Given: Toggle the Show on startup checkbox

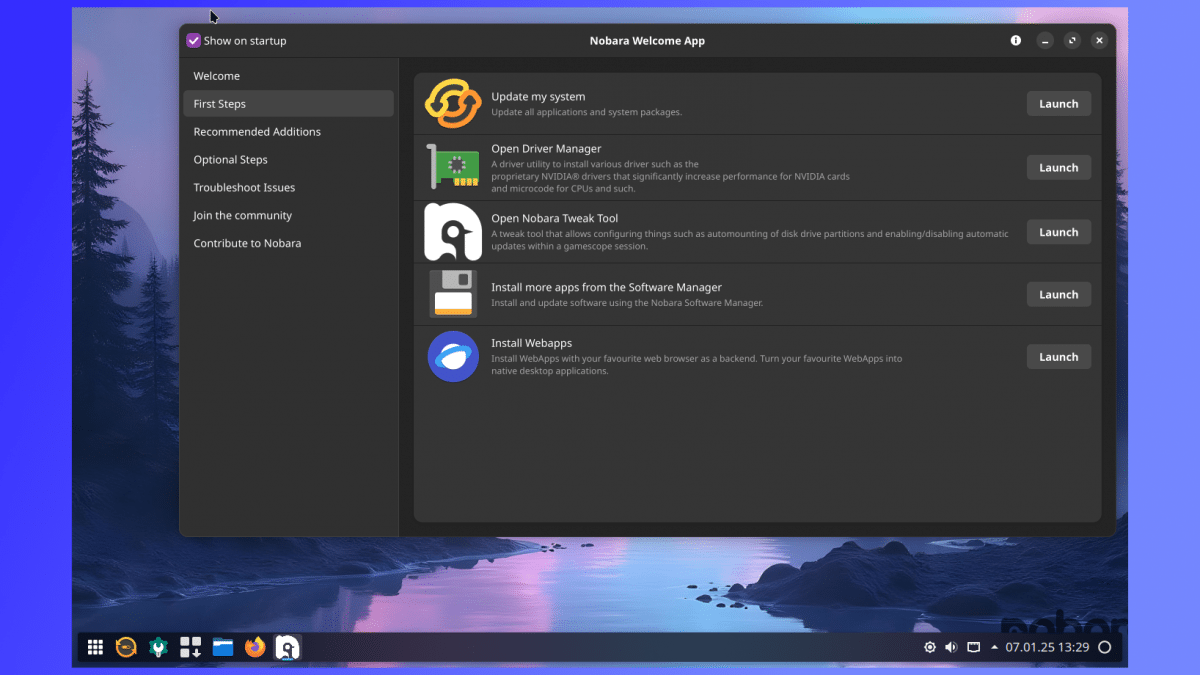Looking at the screenshot, I should coord(194,41).
